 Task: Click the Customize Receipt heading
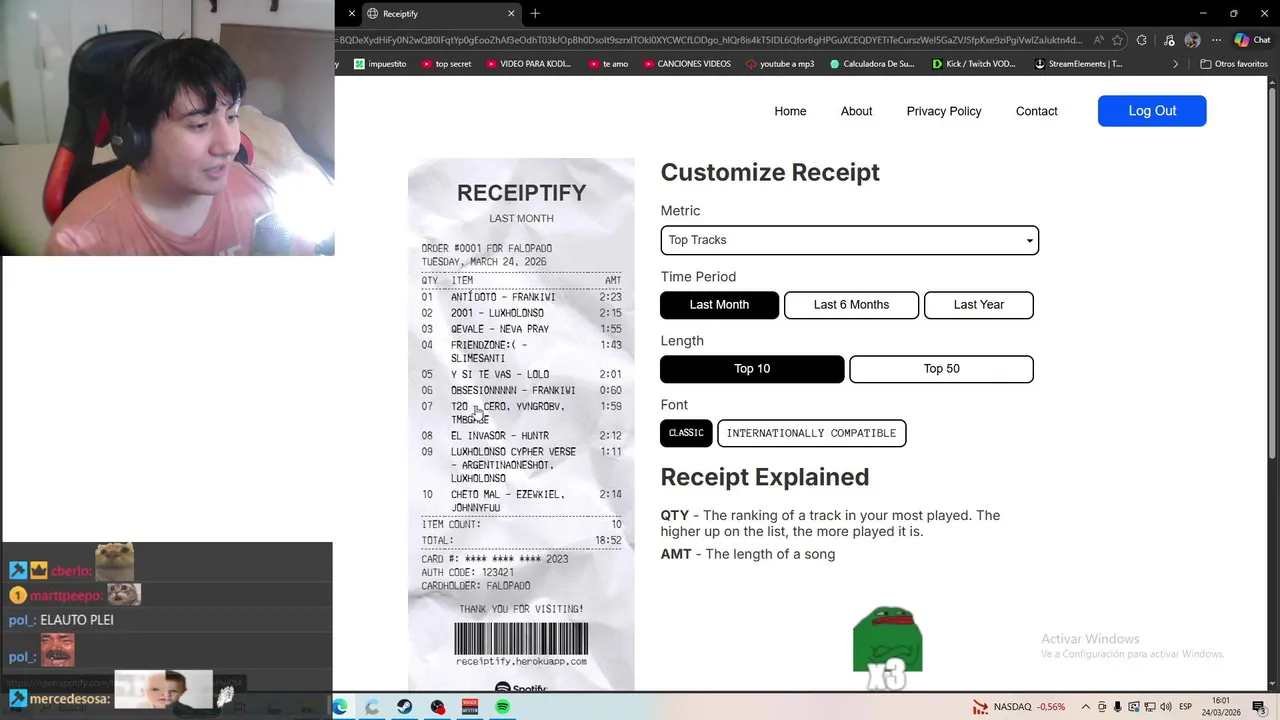coord(770,172)
